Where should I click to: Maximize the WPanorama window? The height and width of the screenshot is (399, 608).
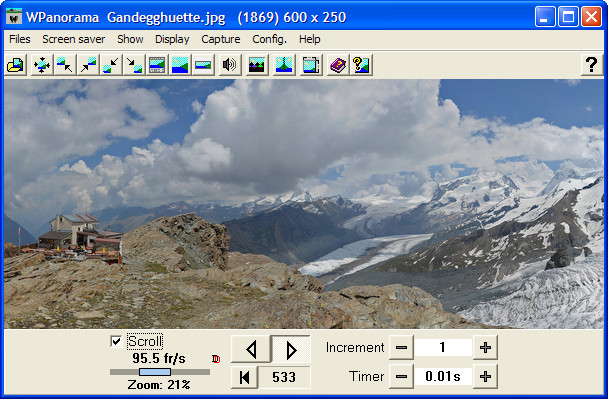568,17
